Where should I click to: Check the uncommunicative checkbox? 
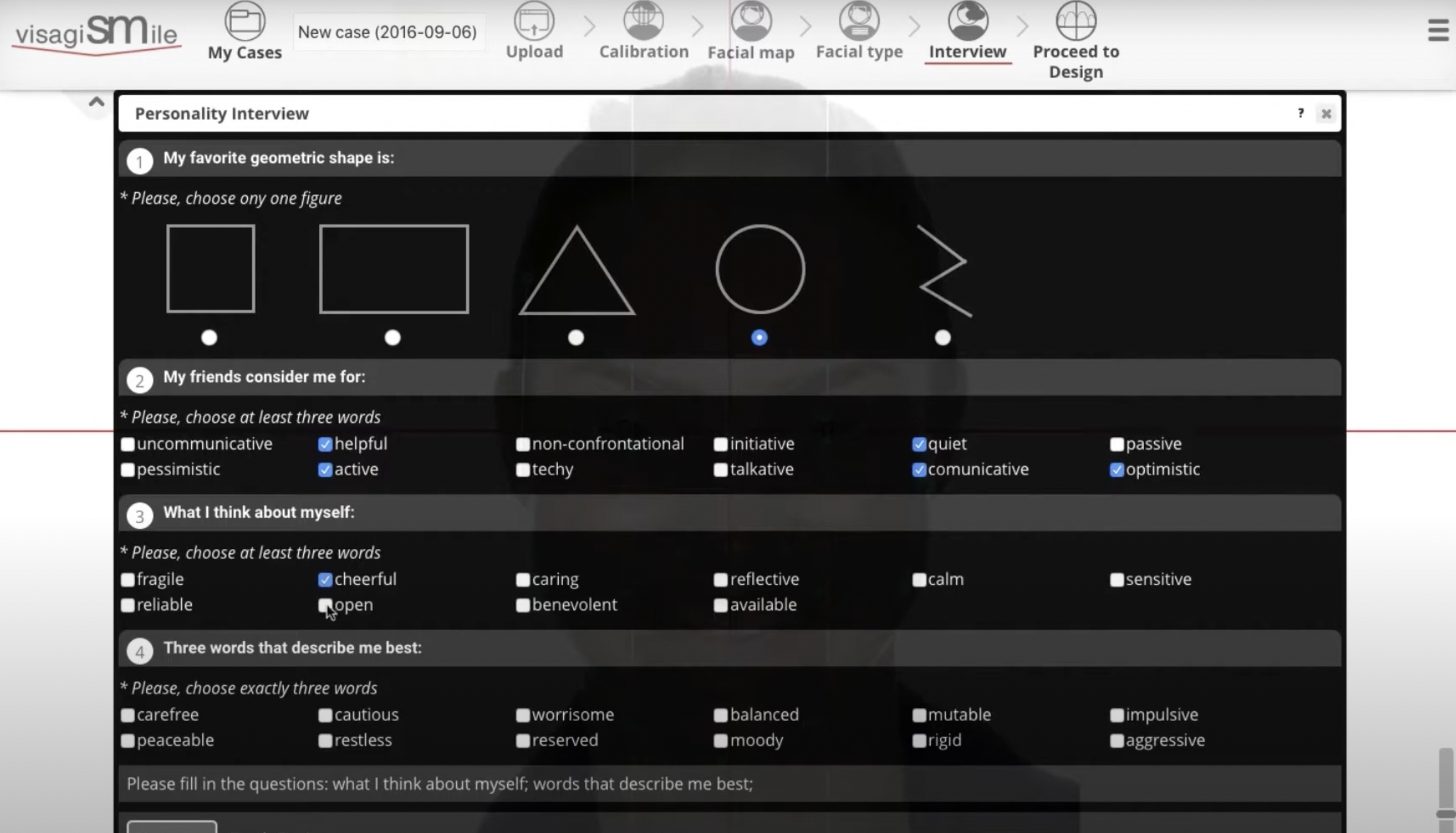click(x=127, y=444)
